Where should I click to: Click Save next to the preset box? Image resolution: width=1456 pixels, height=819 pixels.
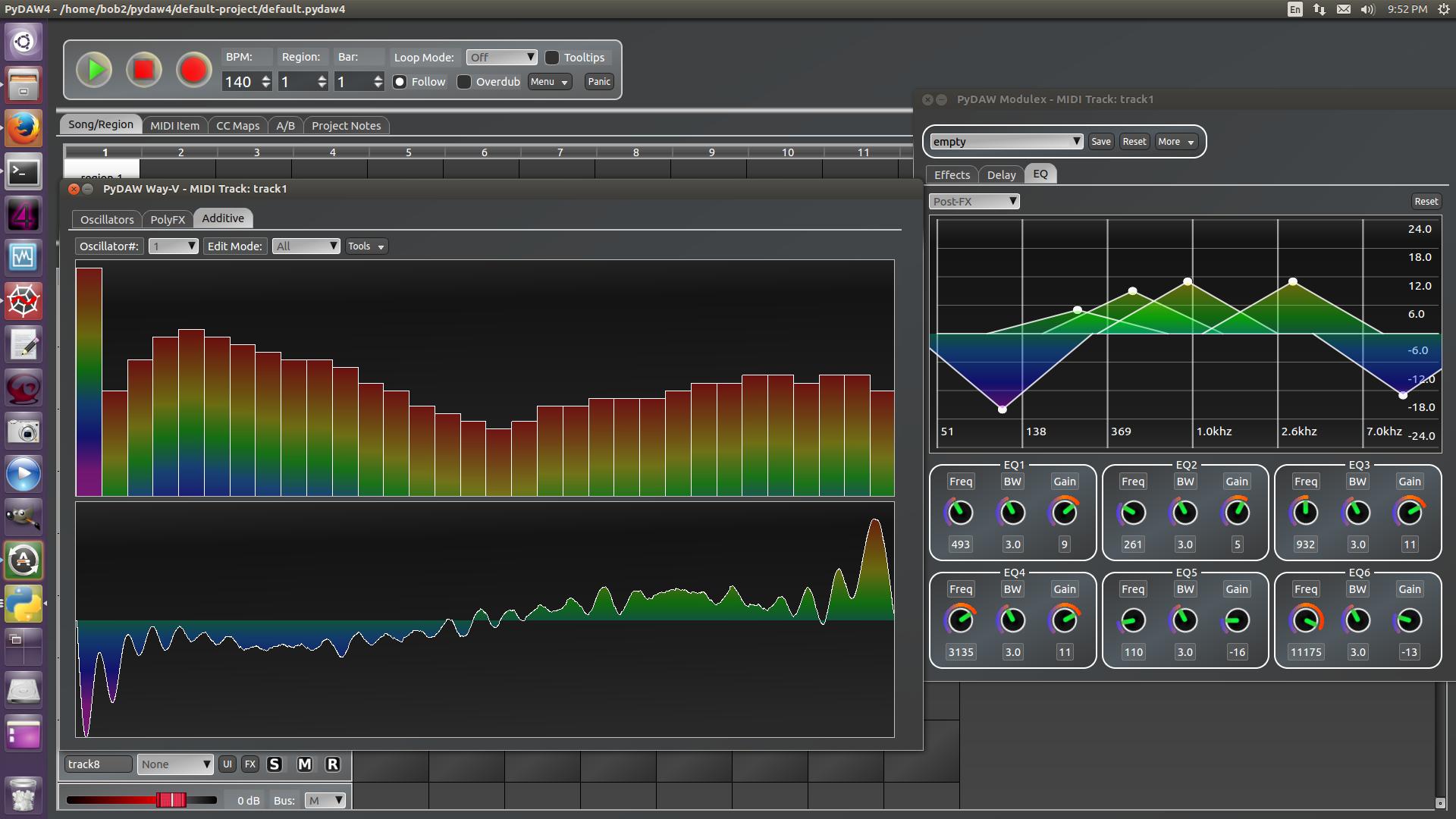(1100, 142)
